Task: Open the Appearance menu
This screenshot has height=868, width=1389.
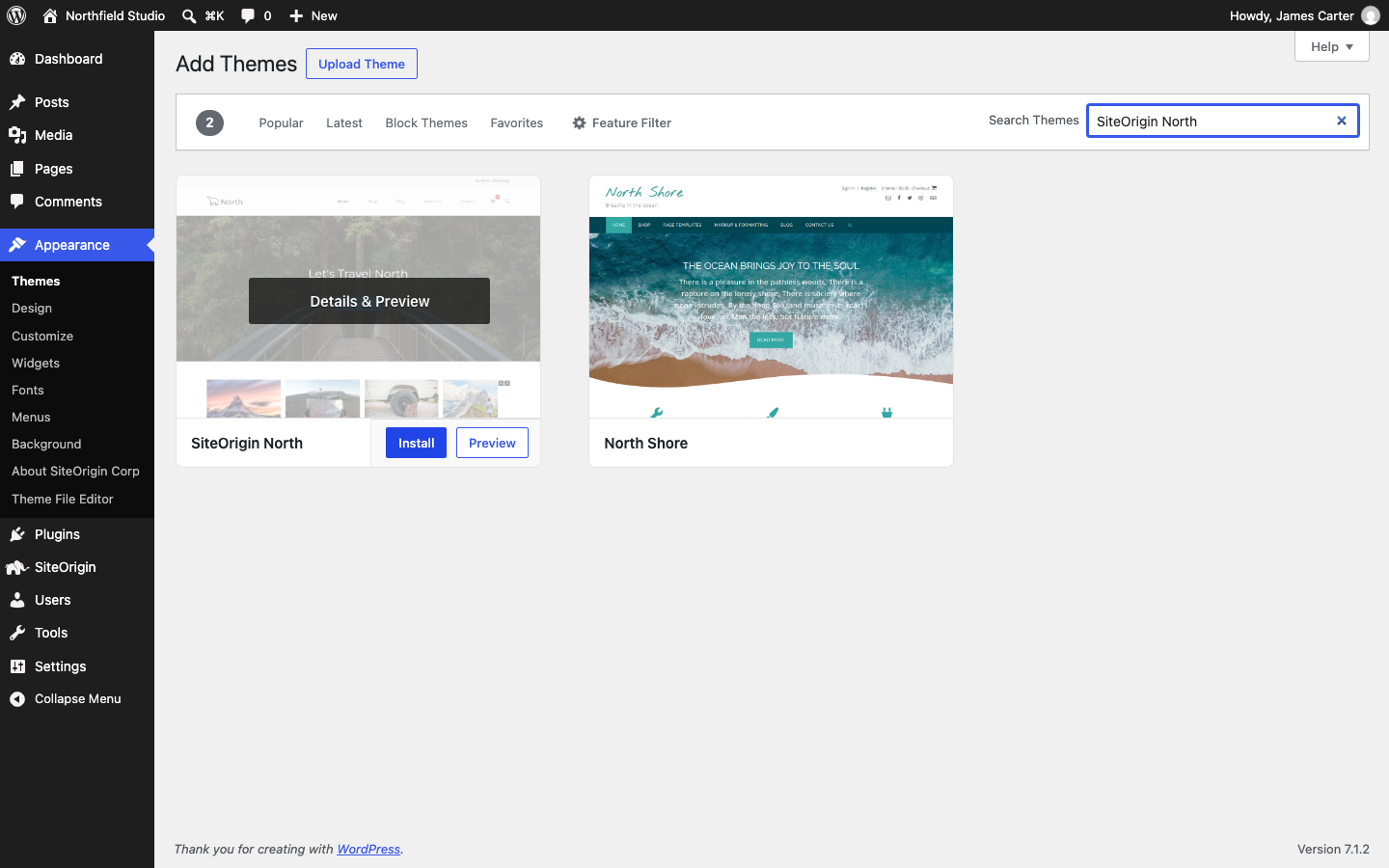Action: [77, 245]
